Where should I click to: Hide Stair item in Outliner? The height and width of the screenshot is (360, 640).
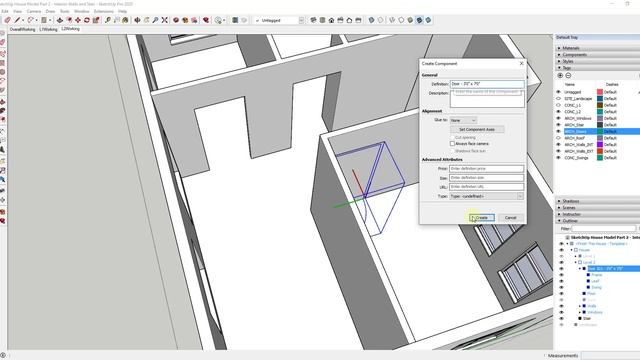click(x=561, y=318)
